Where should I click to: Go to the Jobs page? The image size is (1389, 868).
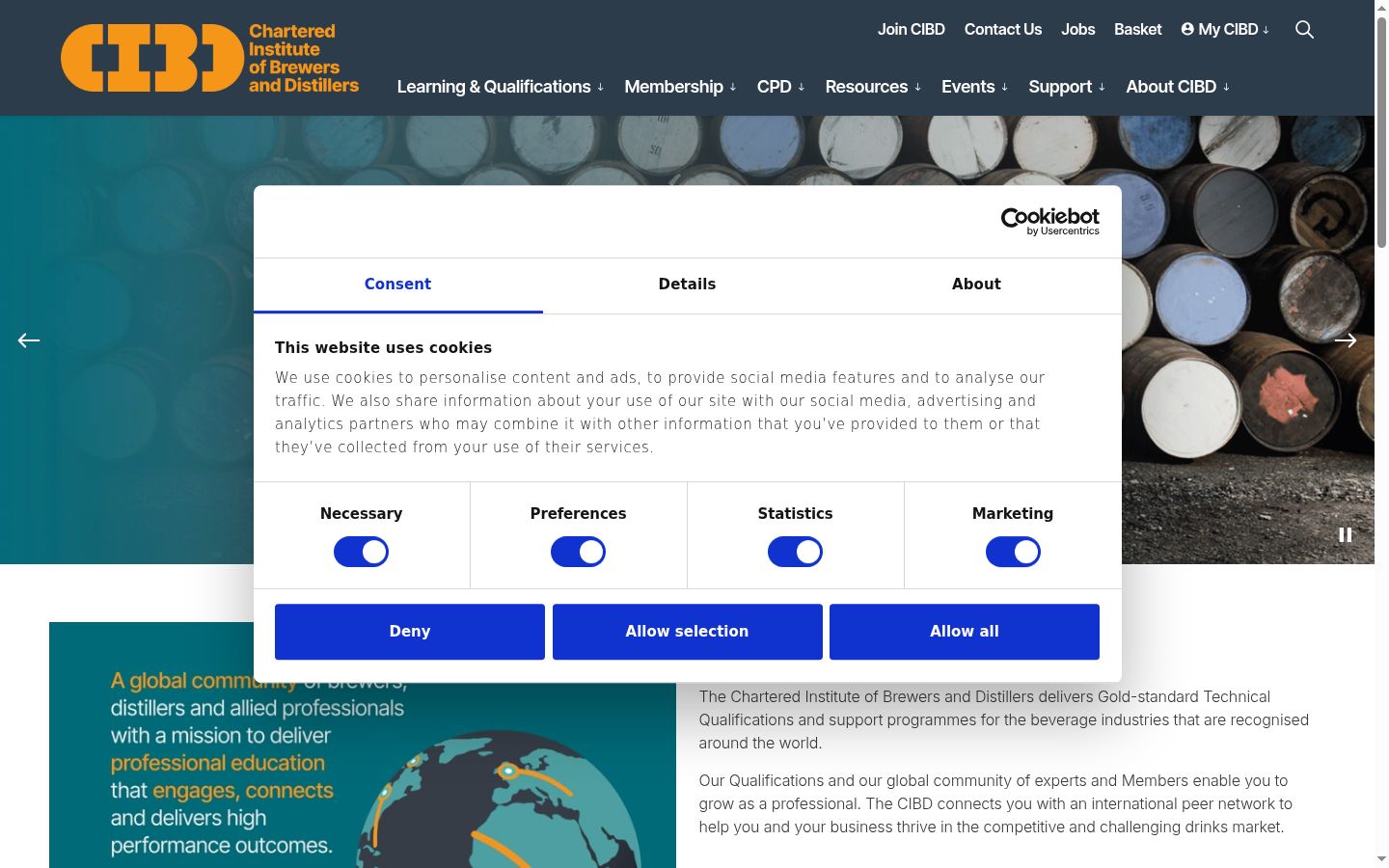(x=1077, y=30)
